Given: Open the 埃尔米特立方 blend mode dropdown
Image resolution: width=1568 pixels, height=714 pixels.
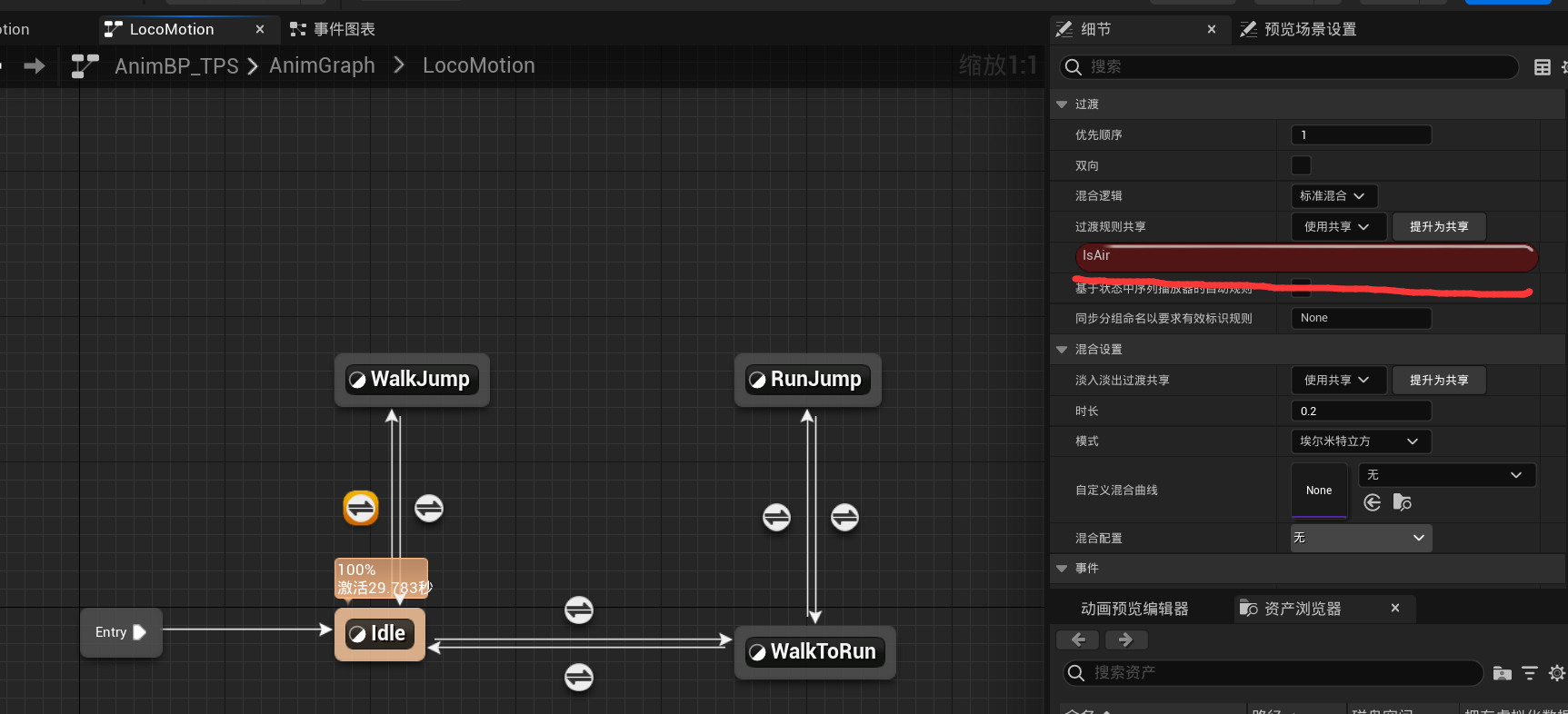Looking at the screenshot, I should click(x=1361, y=441).
